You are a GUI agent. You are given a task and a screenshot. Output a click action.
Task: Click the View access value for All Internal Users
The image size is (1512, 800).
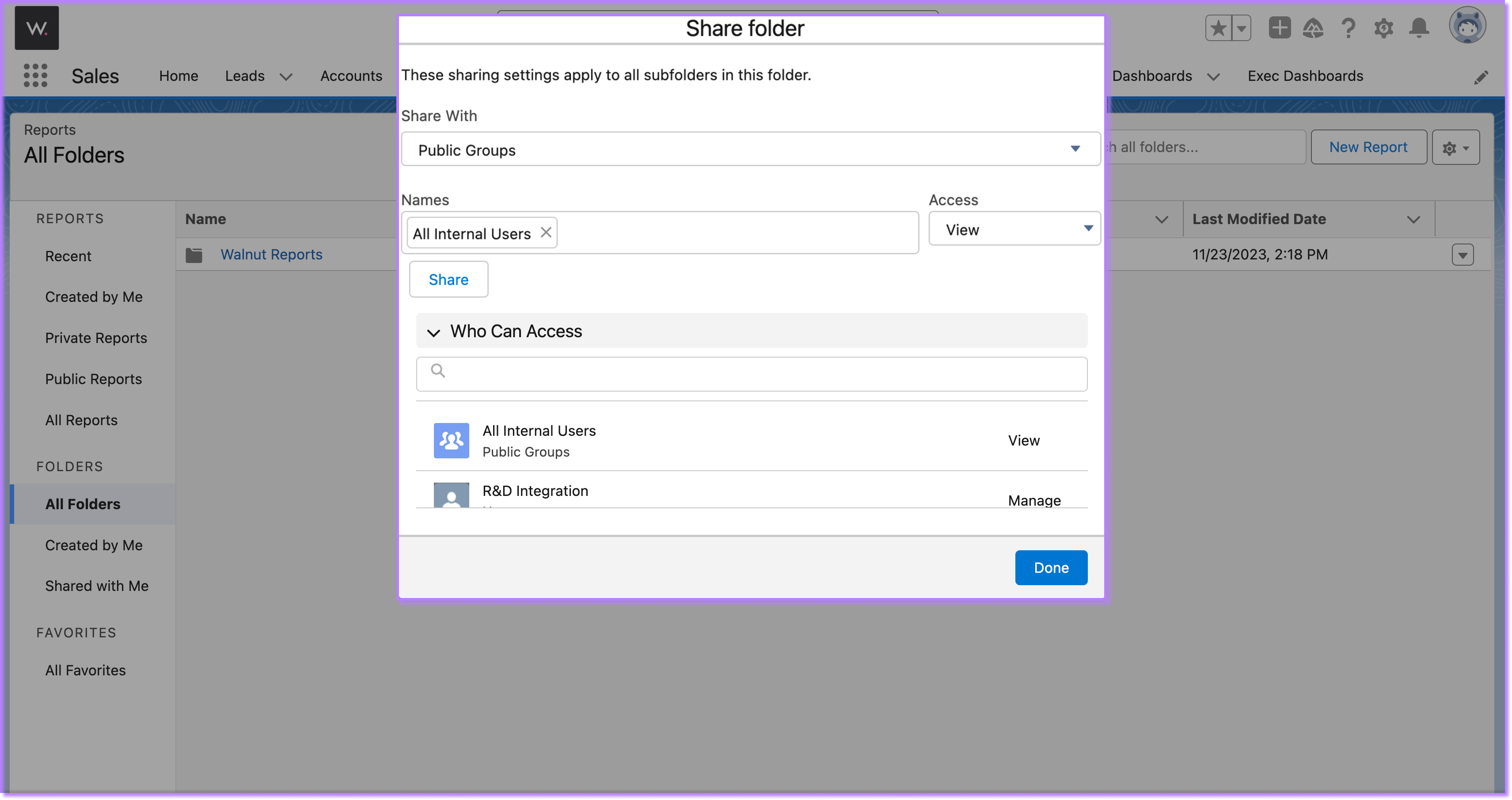click(x=1024, y=440)
